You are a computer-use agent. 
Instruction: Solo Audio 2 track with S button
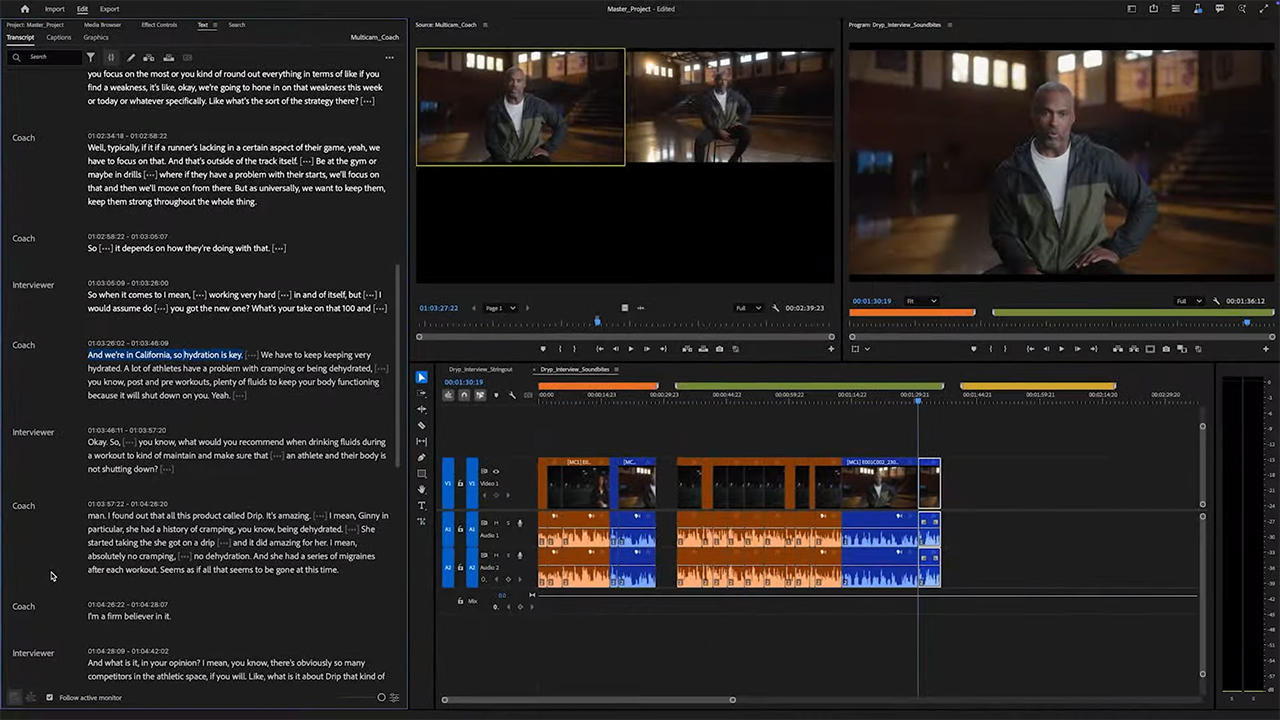(x=508, y=555)
